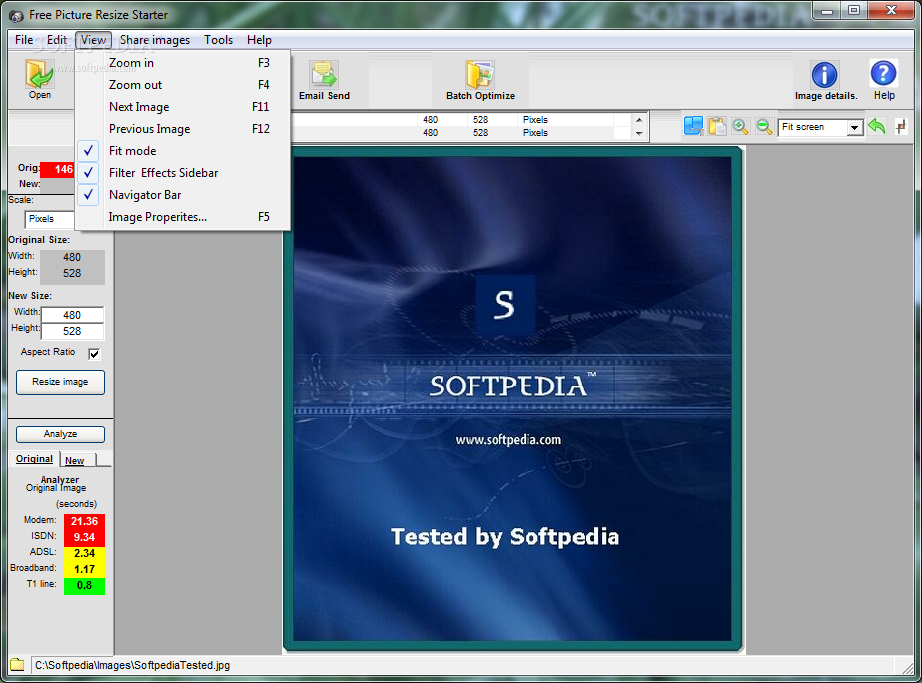Click the Original Size Width value 480
The height and width of the screenshot is (683, 922).
coord(72,257)
